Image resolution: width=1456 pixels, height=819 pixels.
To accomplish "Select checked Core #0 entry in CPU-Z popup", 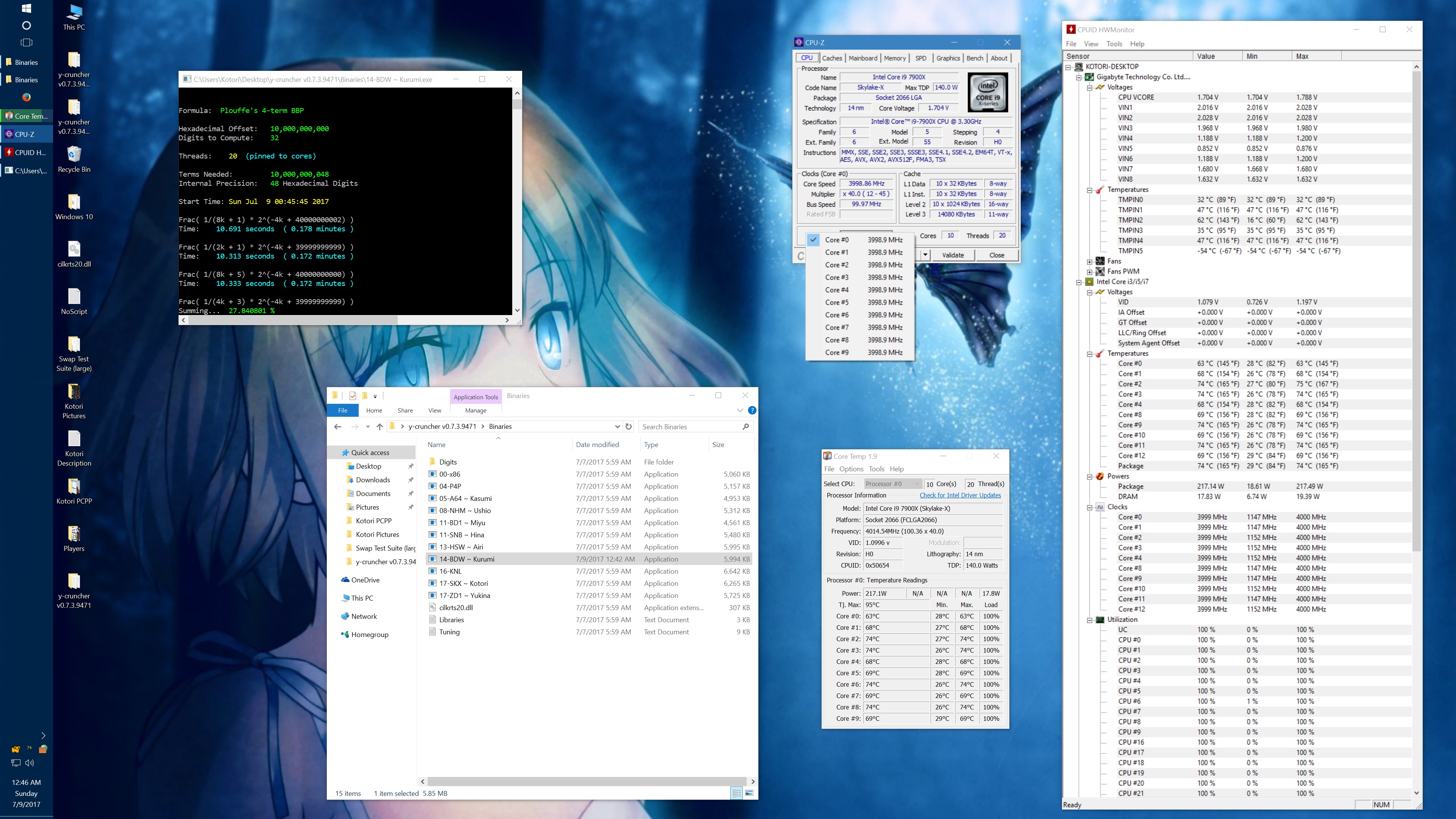I will pos(836,240).
